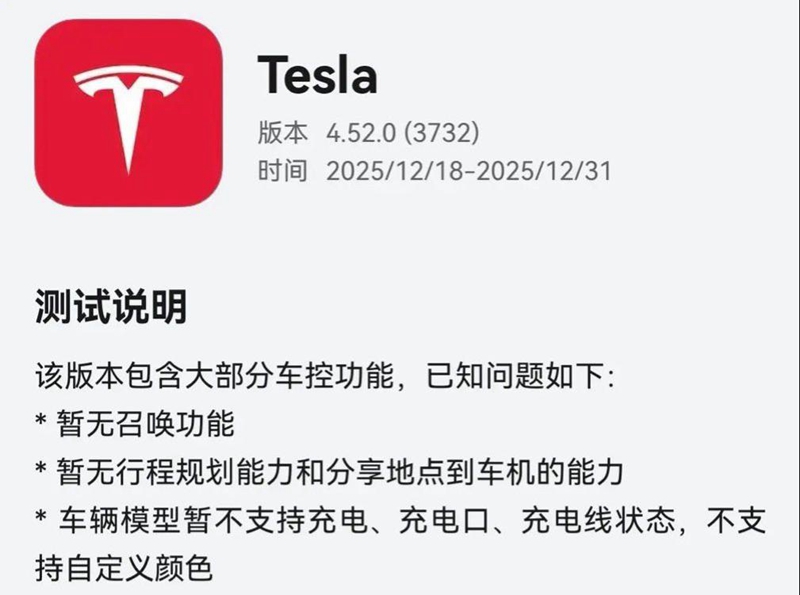Click the build number (3732)
Screen dimensions: 800x595
click(x=441, y=131)
